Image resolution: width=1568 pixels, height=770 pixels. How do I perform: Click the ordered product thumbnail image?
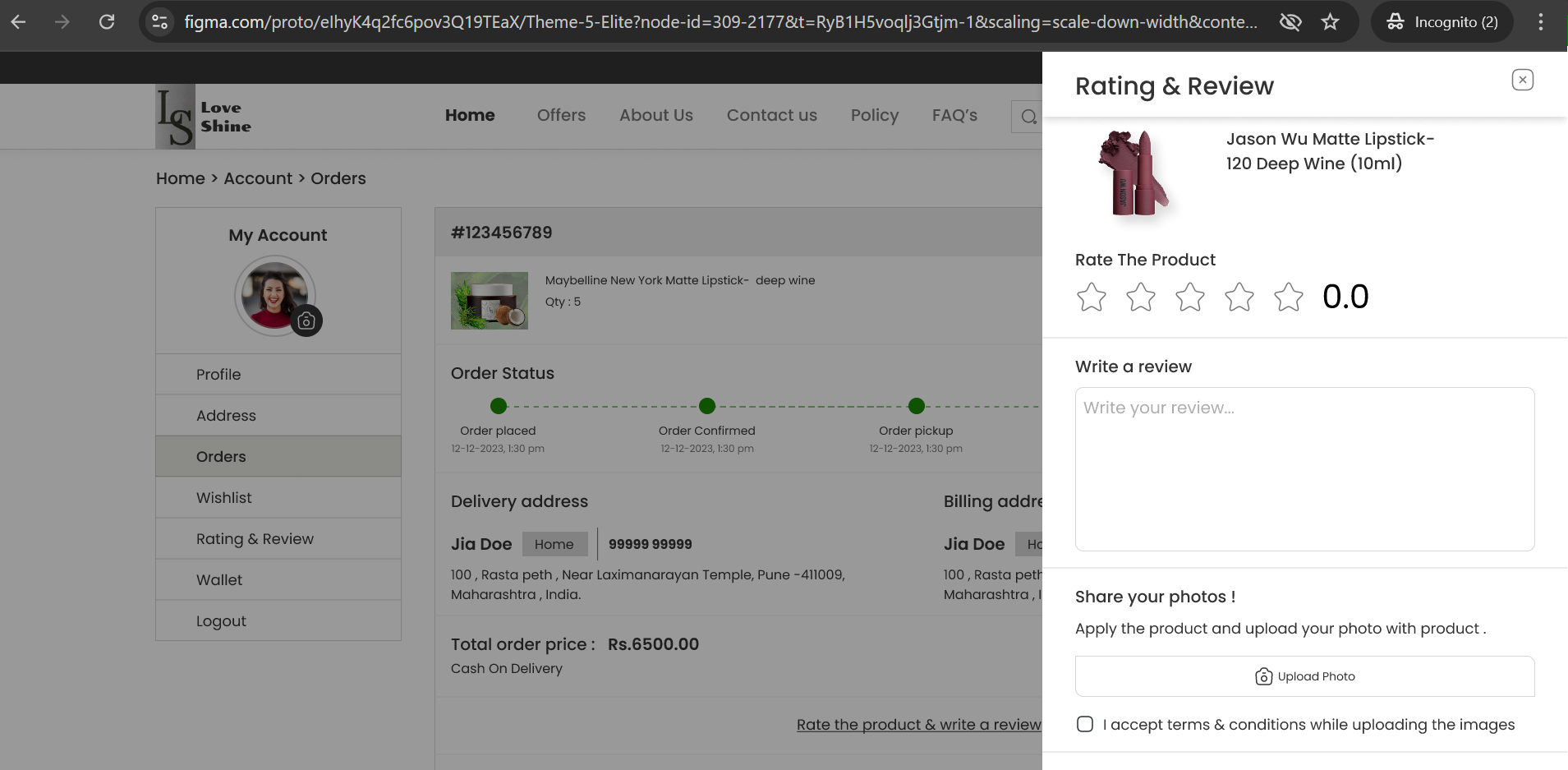point(490,301)
